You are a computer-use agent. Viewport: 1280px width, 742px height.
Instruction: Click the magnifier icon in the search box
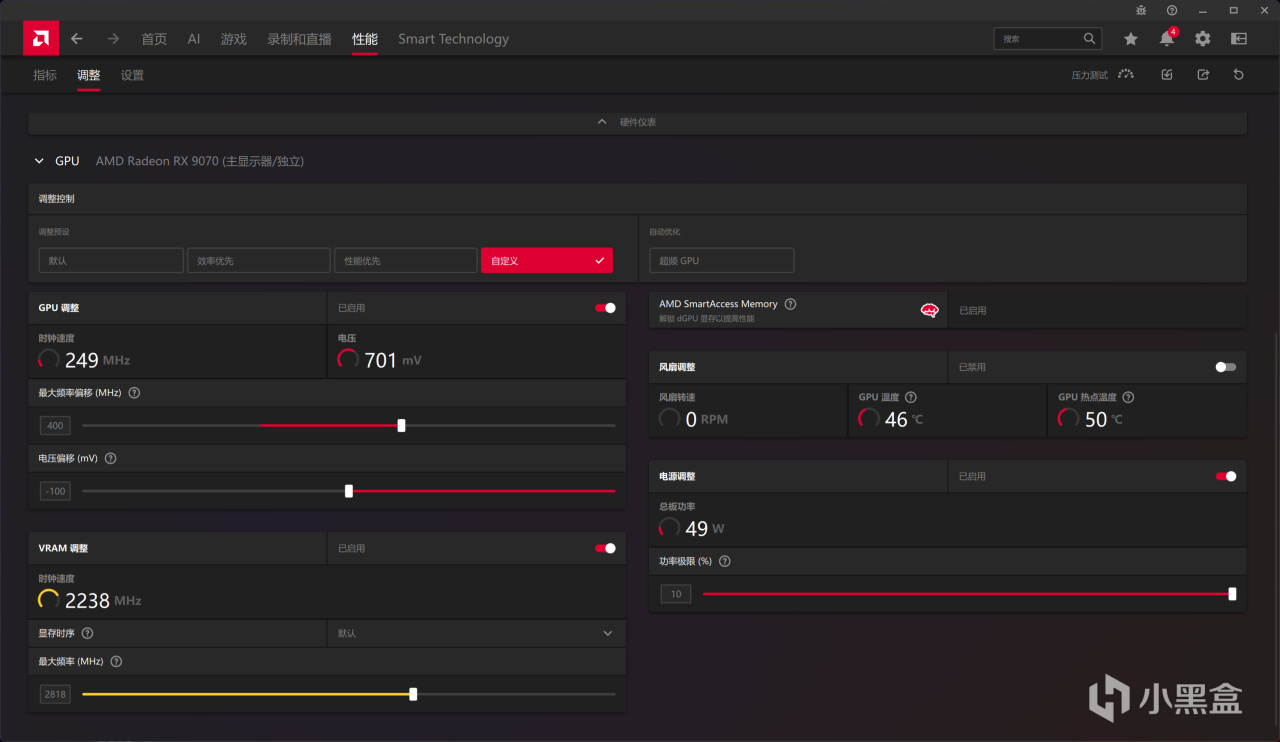[1089, 39]
